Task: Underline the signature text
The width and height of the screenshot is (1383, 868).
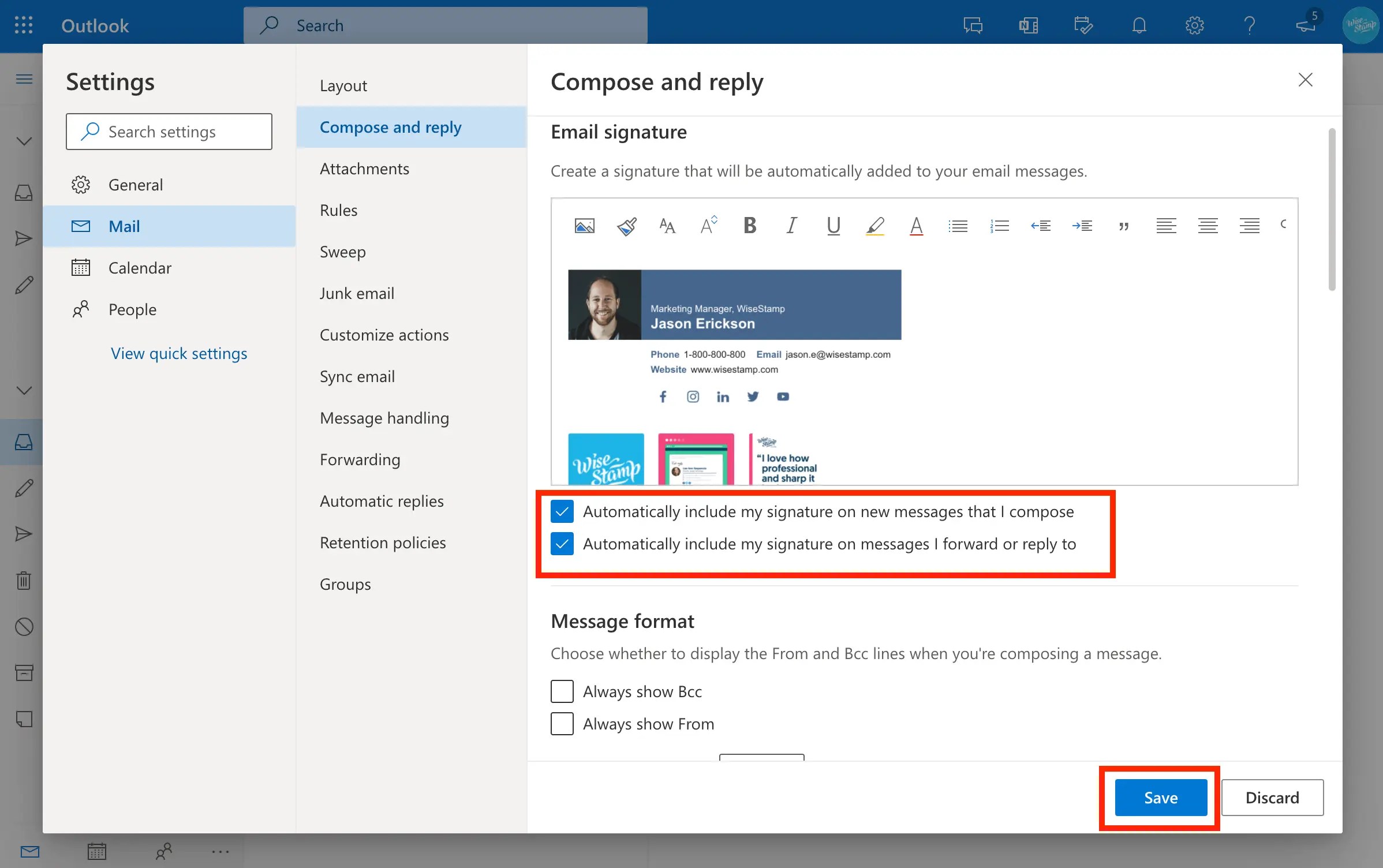Action: [833, 225]
